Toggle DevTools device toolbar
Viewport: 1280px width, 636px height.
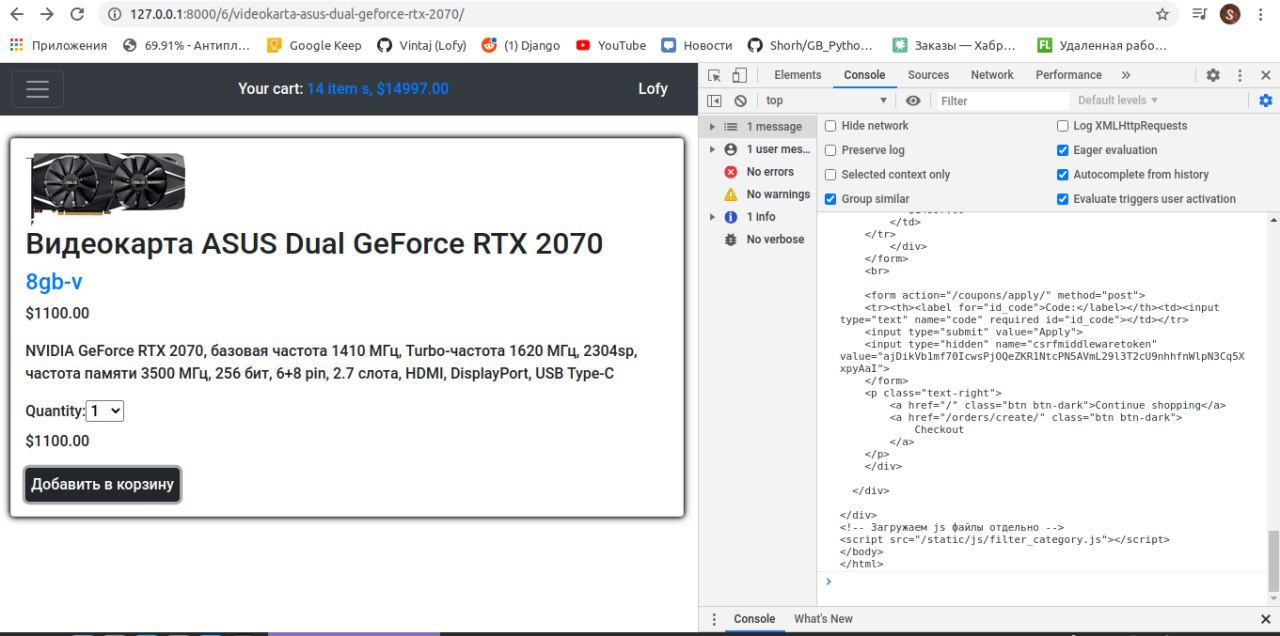coord(739,75)
